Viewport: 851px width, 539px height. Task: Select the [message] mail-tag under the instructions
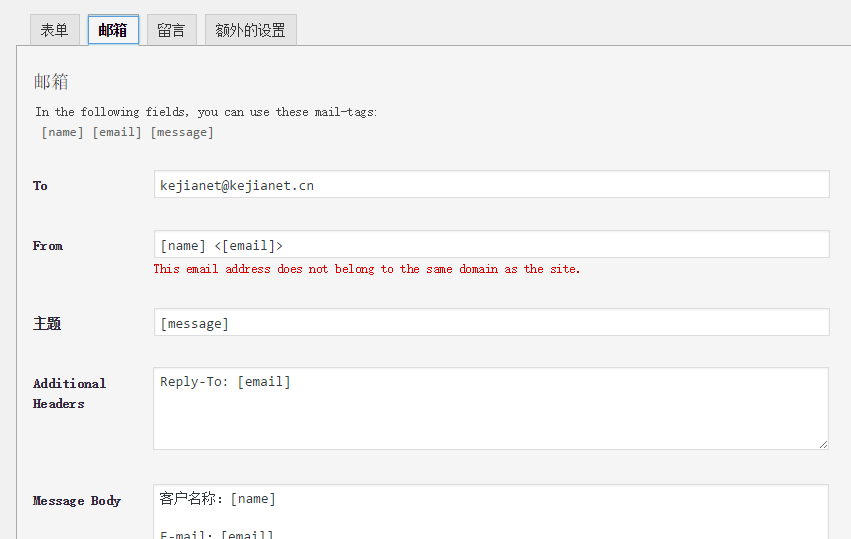[182, 132]
